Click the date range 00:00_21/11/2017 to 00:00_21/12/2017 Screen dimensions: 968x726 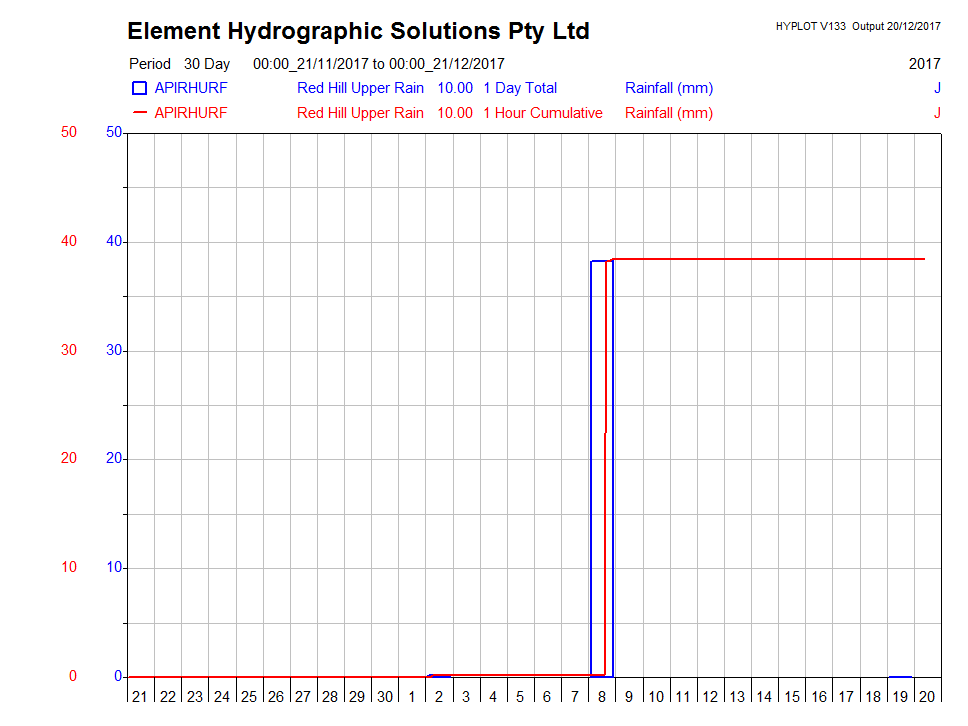coord(379,63)
